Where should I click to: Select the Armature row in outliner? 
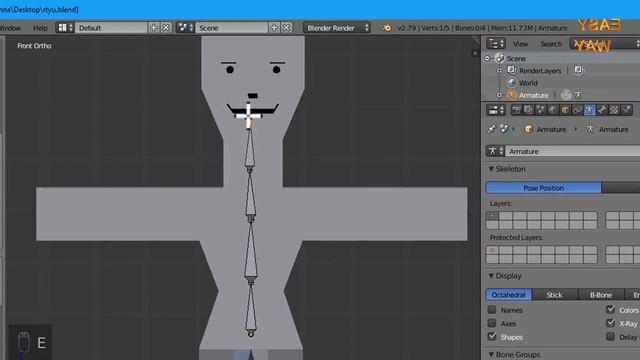(533, 95)
